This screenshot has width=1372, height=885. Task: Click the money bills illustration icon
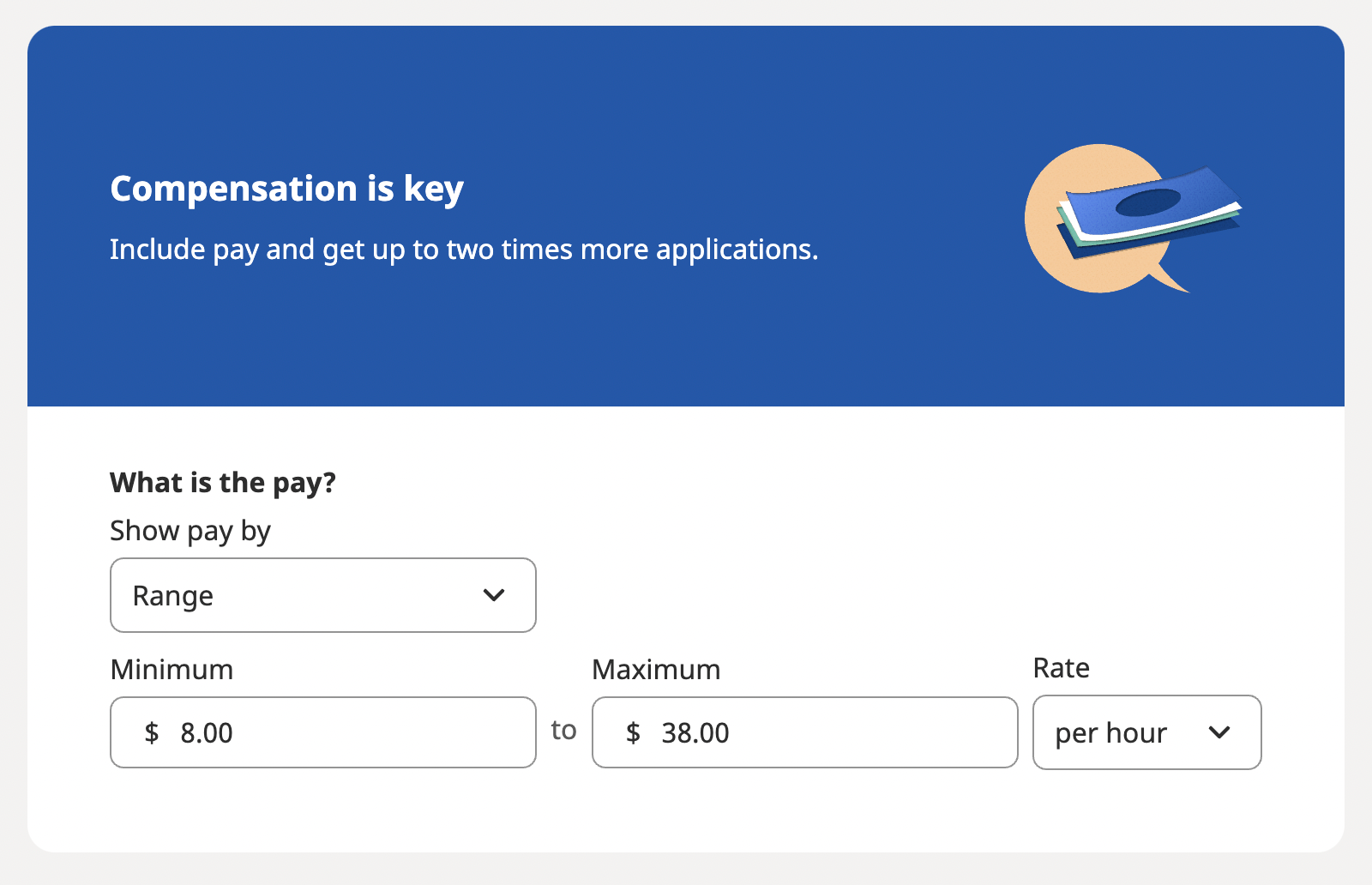point(1133,219)
